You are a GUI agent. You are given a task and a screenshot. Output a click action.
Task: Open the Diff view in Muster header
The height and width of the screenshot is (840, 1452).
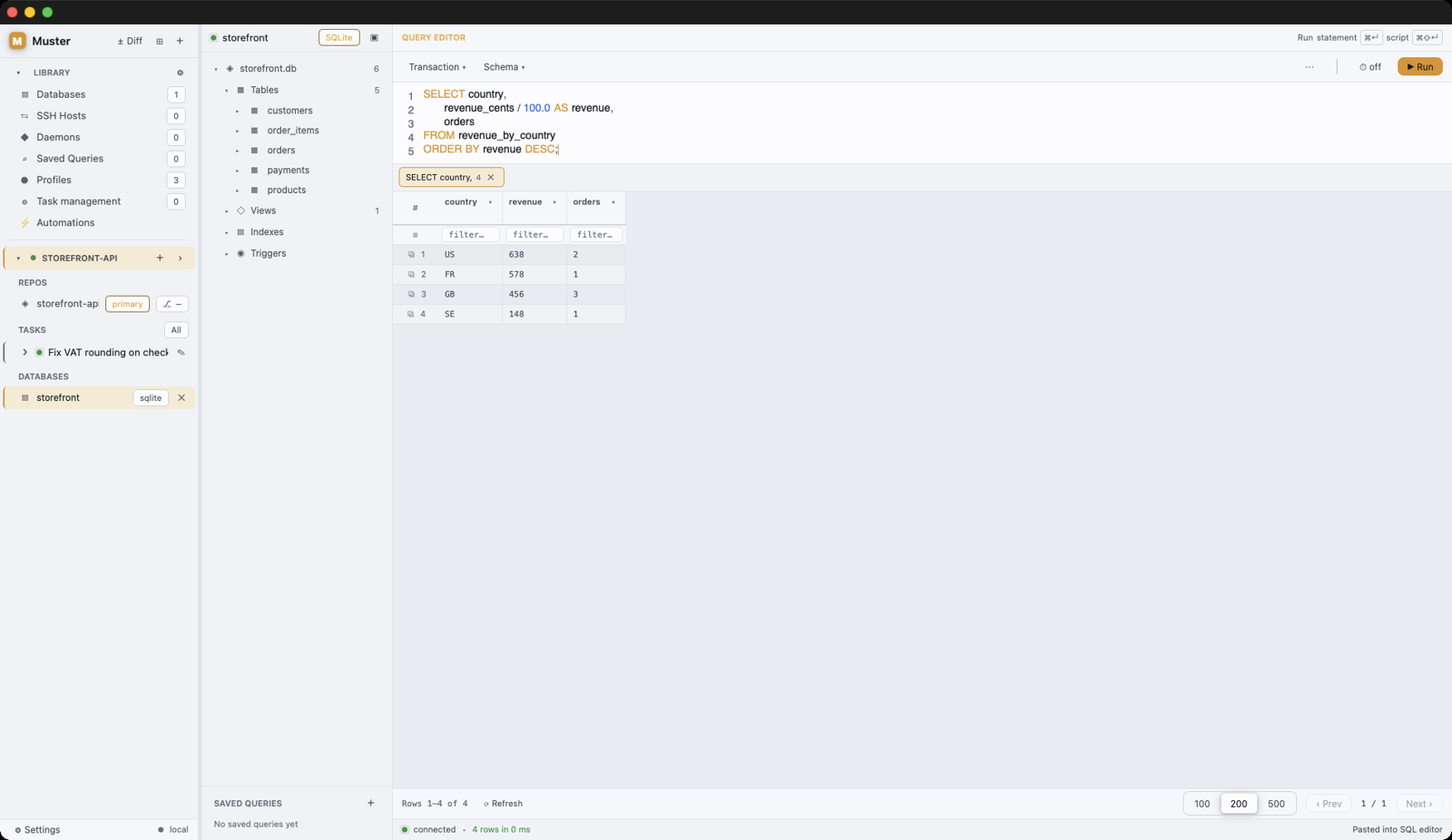pos(130,41)
